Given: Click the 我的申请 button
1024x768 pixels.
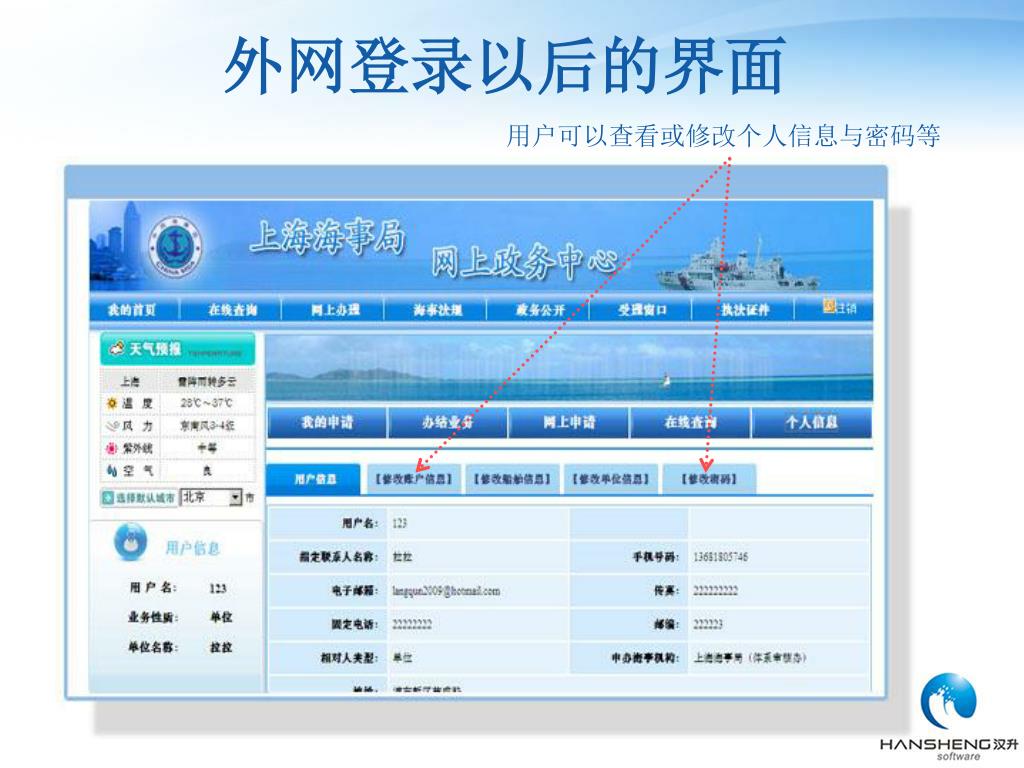Looking at the screenshot, I should tap(327, 423).
